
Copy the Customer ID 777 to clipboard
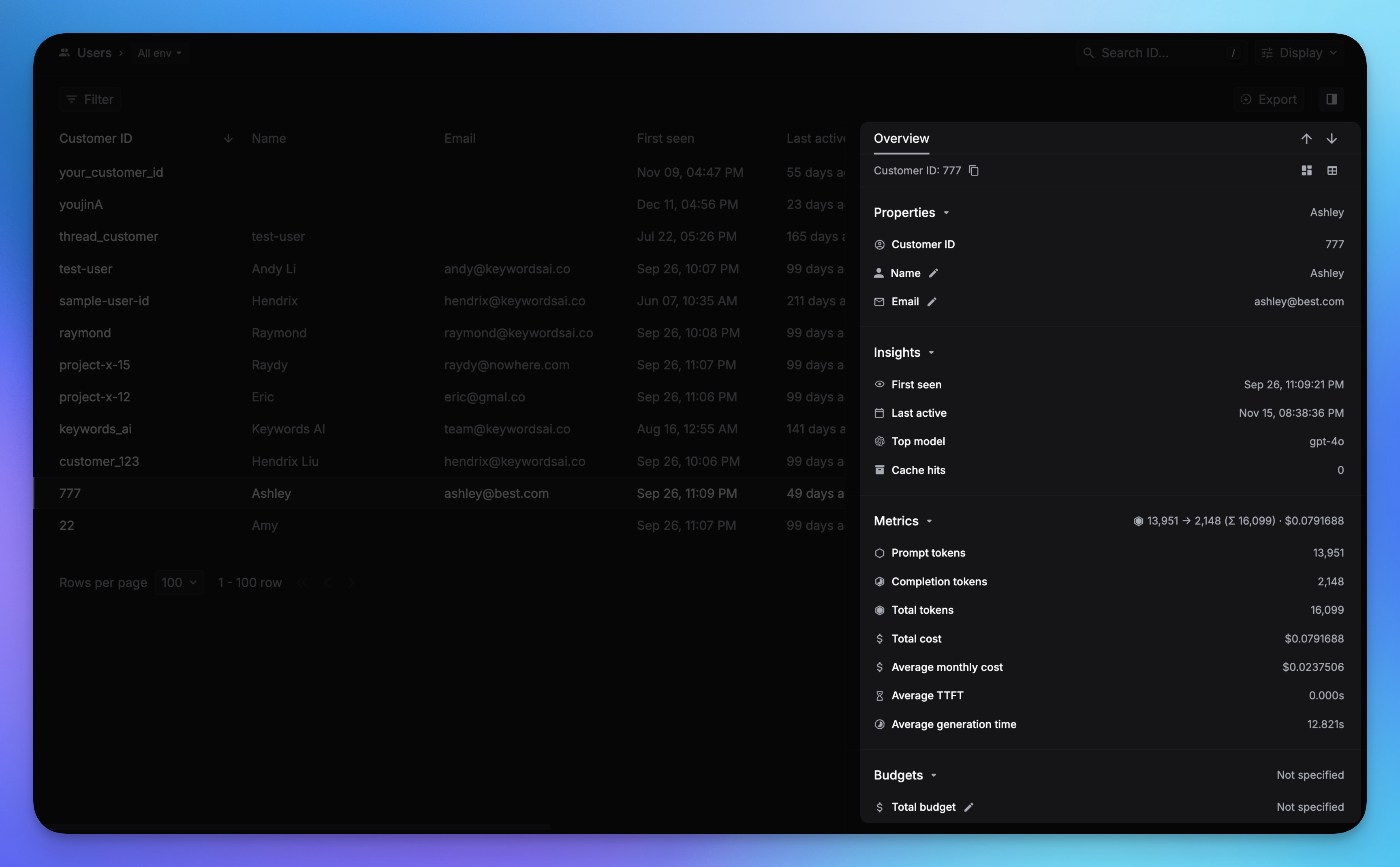(974, 170)
